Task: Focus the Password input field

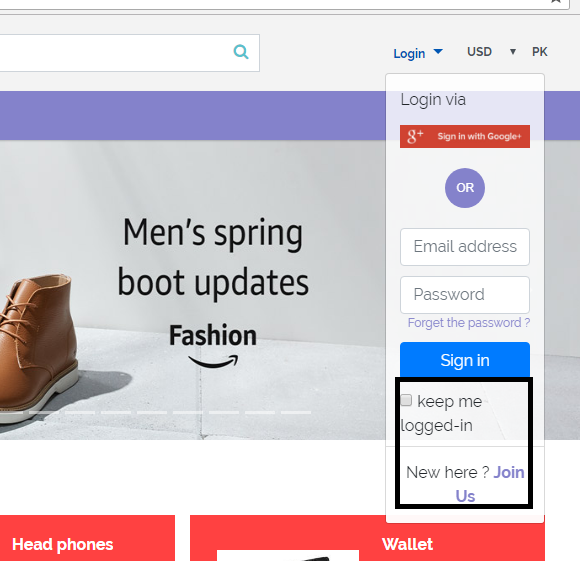Action: (465, 295)
